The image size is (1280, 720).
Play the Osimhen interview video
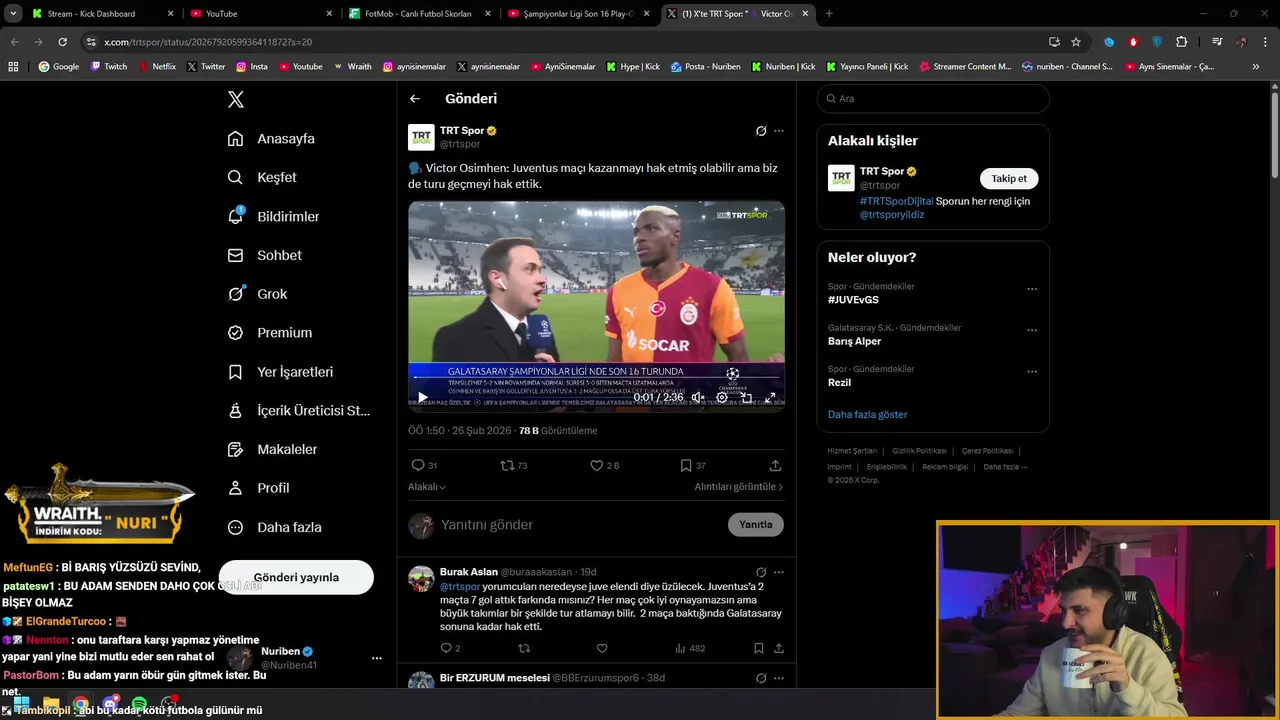click(x=422, y=397)
